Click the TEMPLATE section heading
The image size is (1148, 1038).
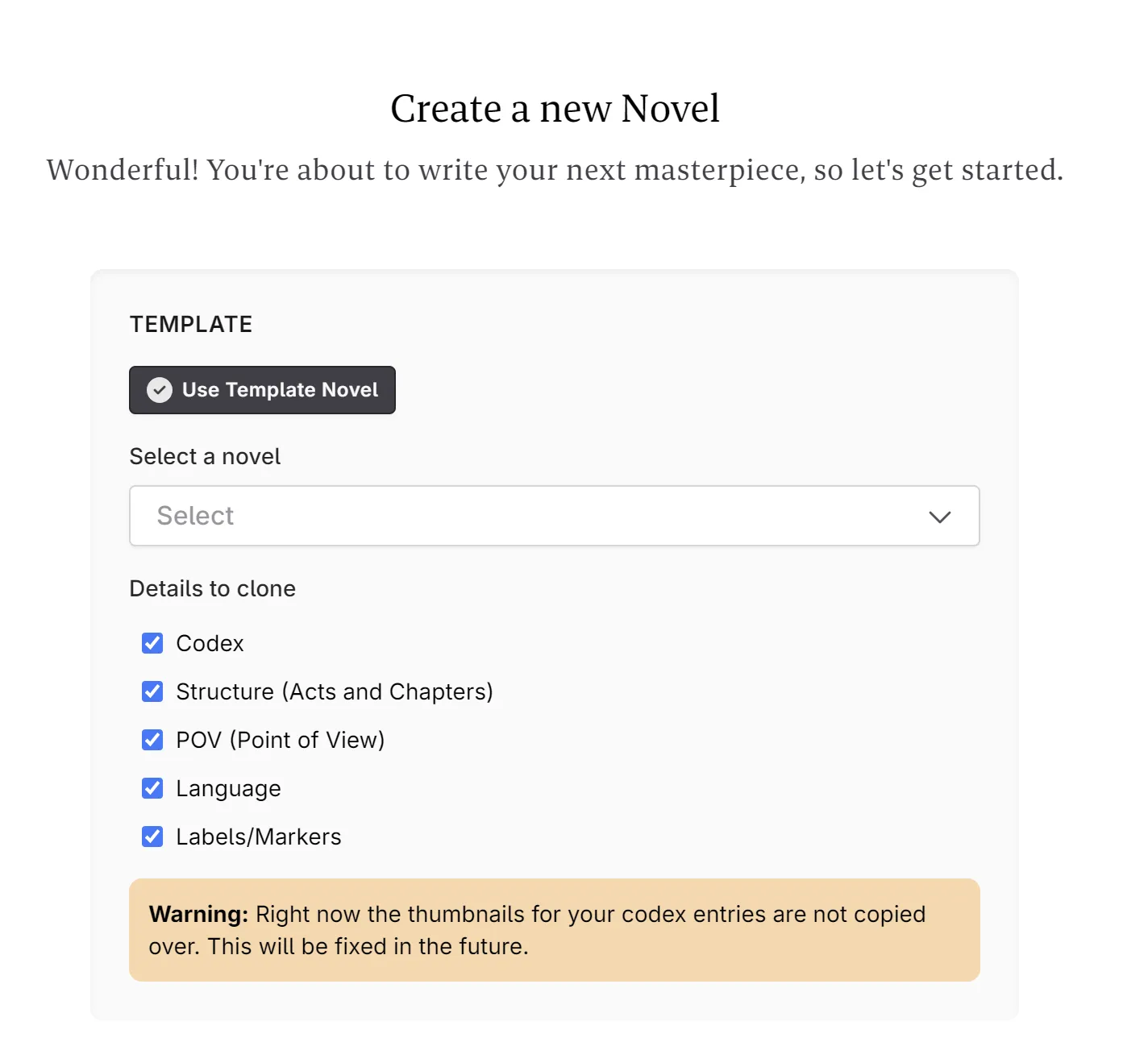pyautogui.click(x=190, y=324)
